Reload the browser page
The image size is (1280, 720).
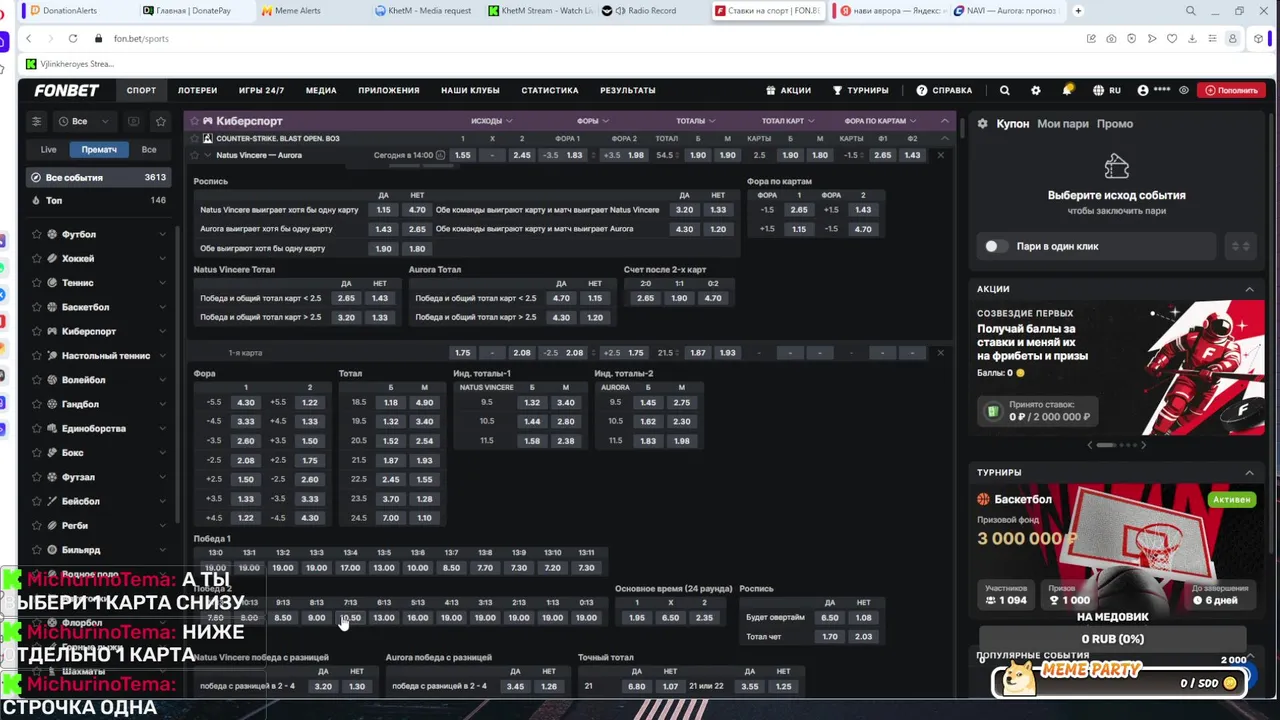coord(73,38)
